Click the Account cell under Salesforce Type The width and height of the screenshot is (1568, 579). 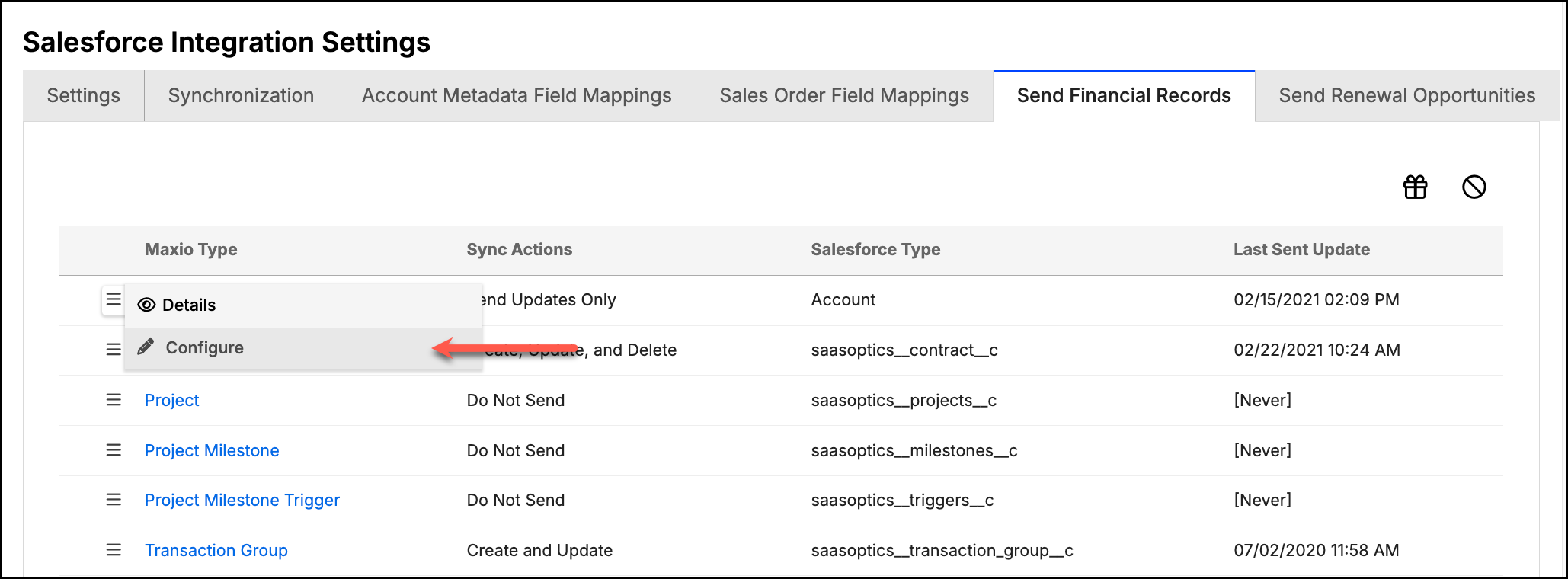tap(843, 299)
